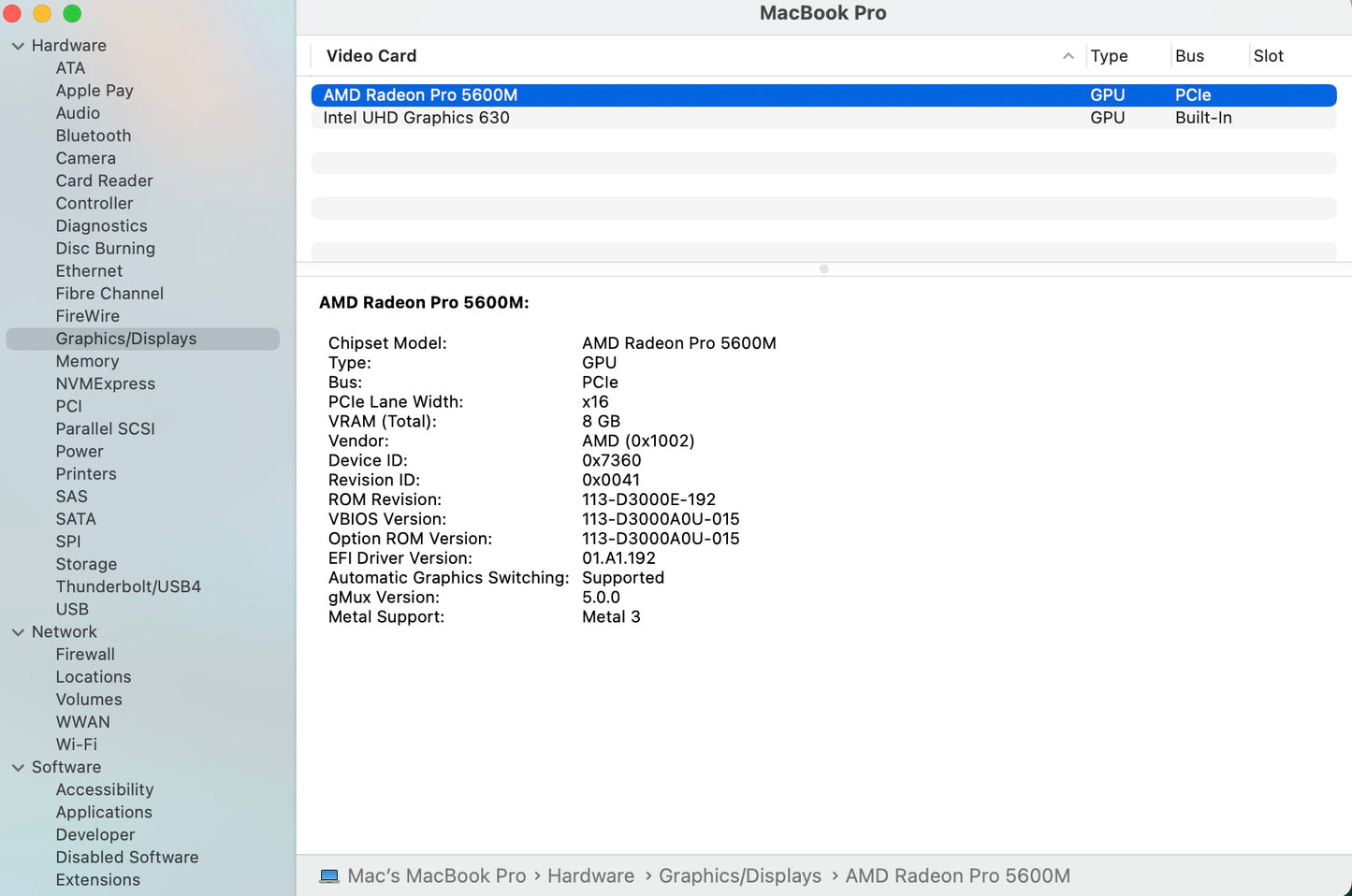The image size is (1352, 896).
Task: Select the Intel UHD Graphics 630 row
Action: (416, 118)
